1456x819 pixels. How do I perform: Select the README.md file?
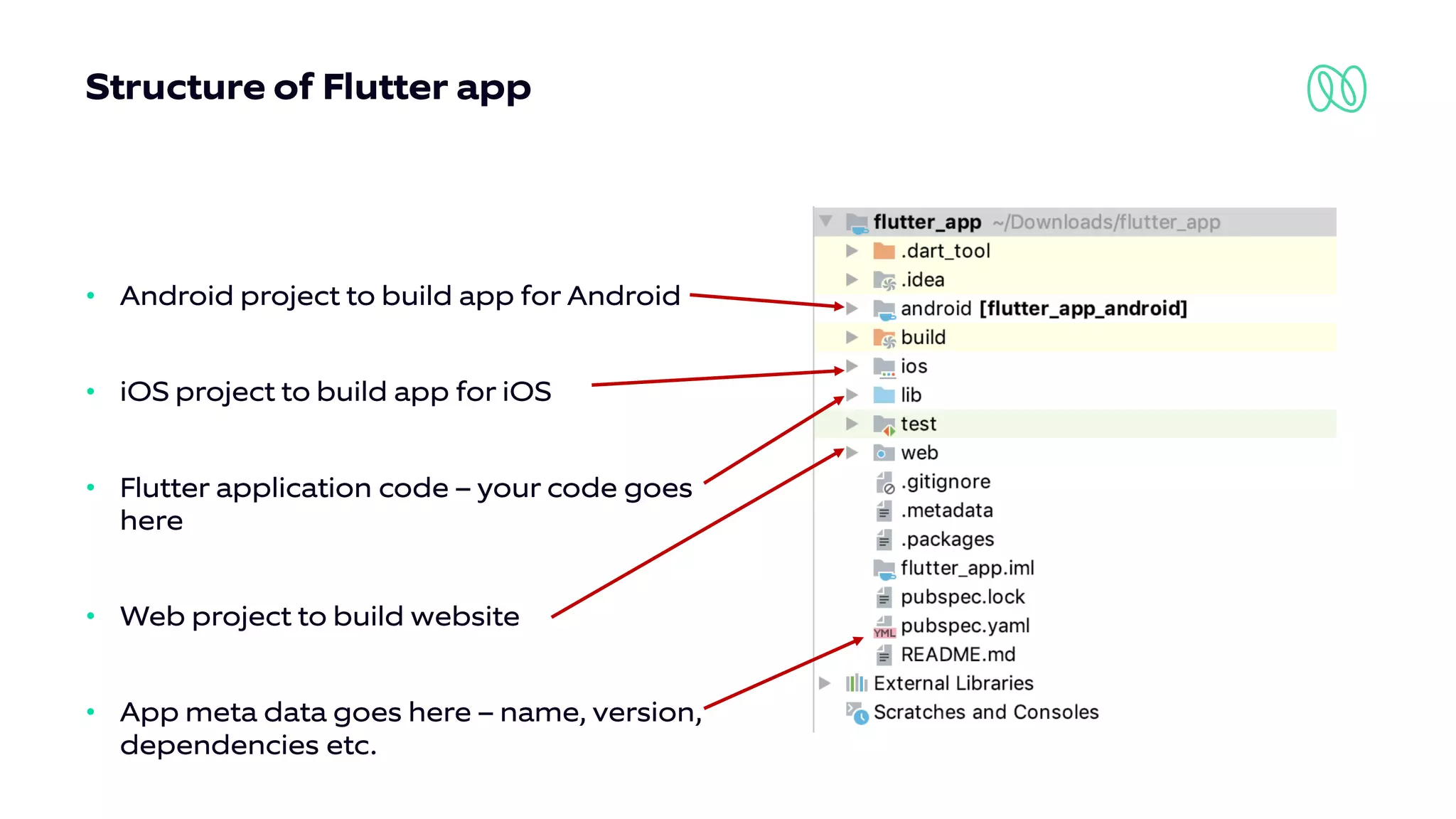pyautogui.click(x=958, y=654)
